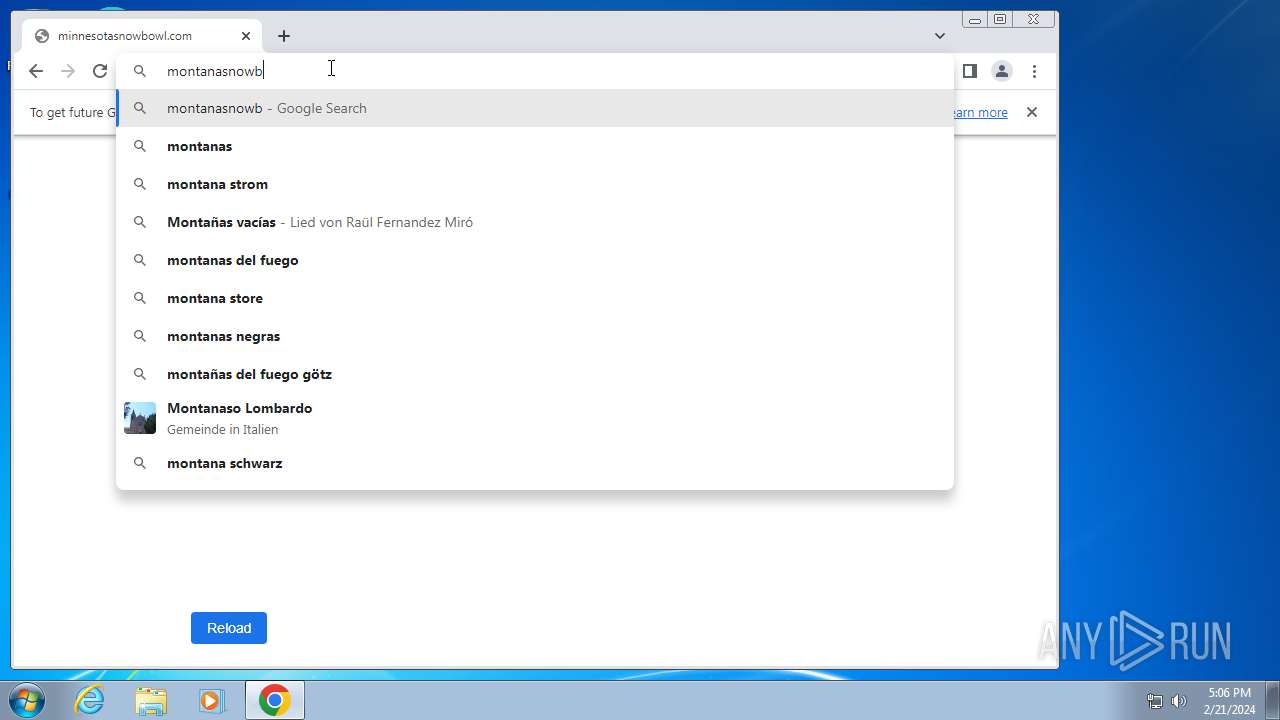Viewport: 1280px width, 720px height.
Task: Restore down the Chrome window
Action: click(x=999, y=19)
